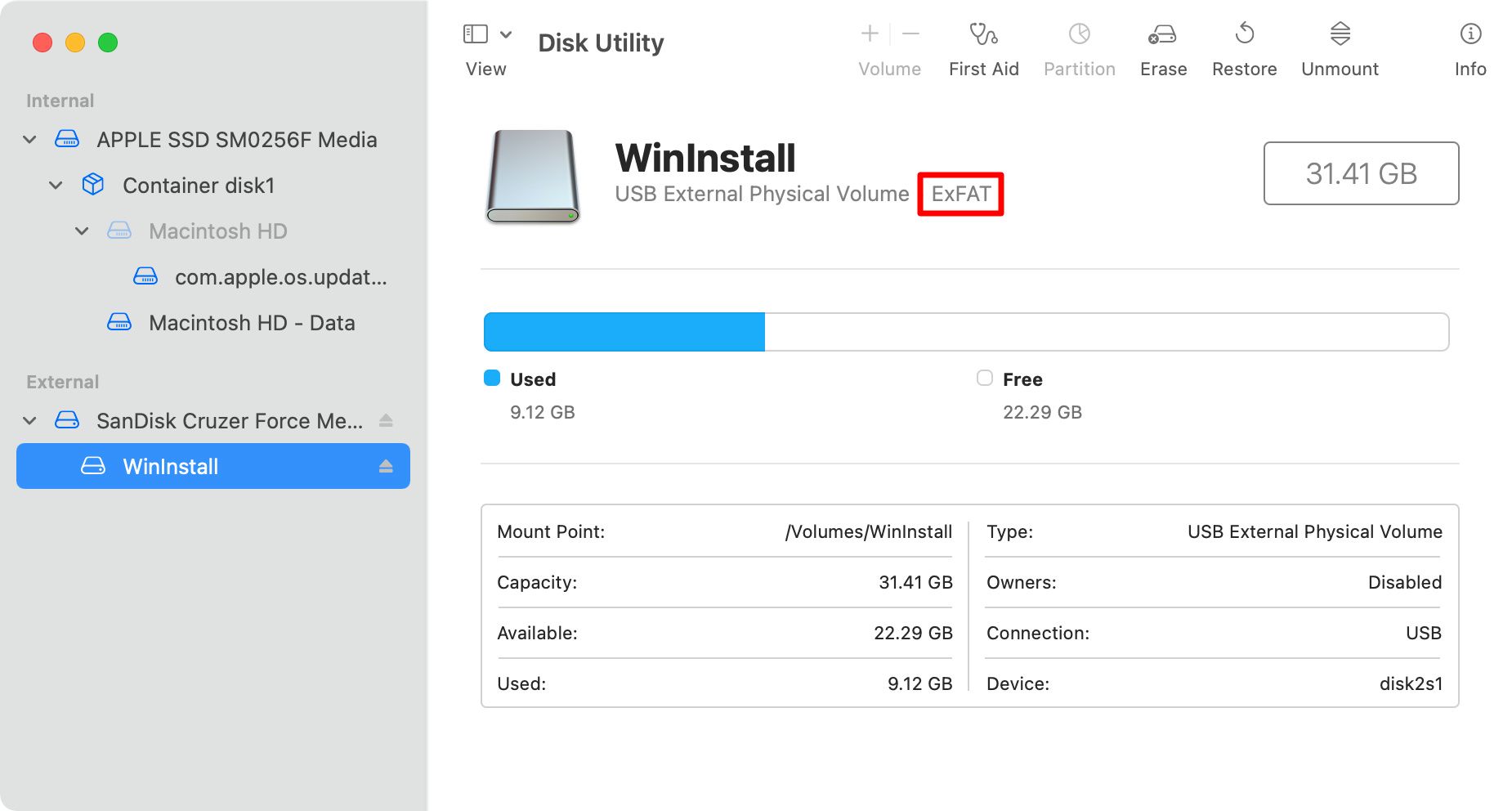Collapse Container disk1 in the sidebar
1512x811 pixels.
(55, 186)
